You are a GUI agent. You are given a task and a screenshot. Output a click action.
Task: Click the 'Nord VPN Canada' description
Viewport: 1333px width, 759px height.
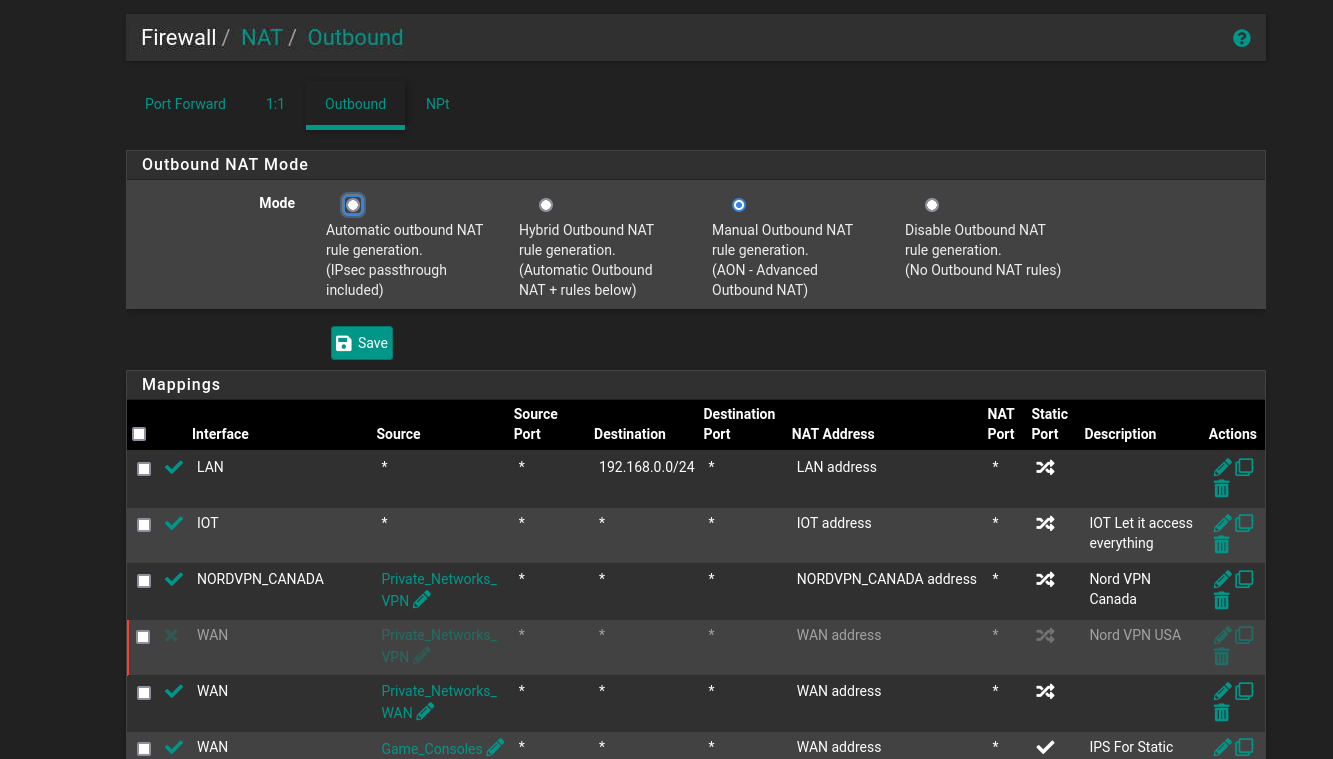point(1120,589)
